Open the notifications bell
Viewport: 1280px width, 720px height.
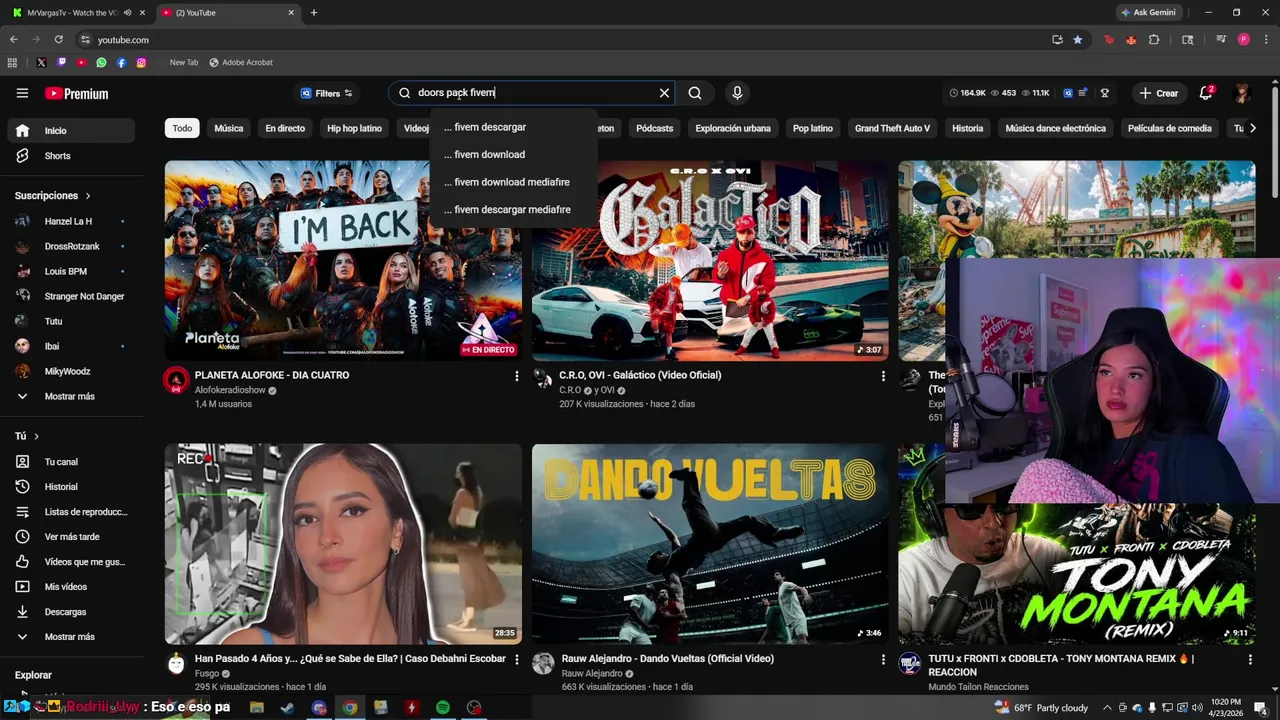click(1206, 93)
